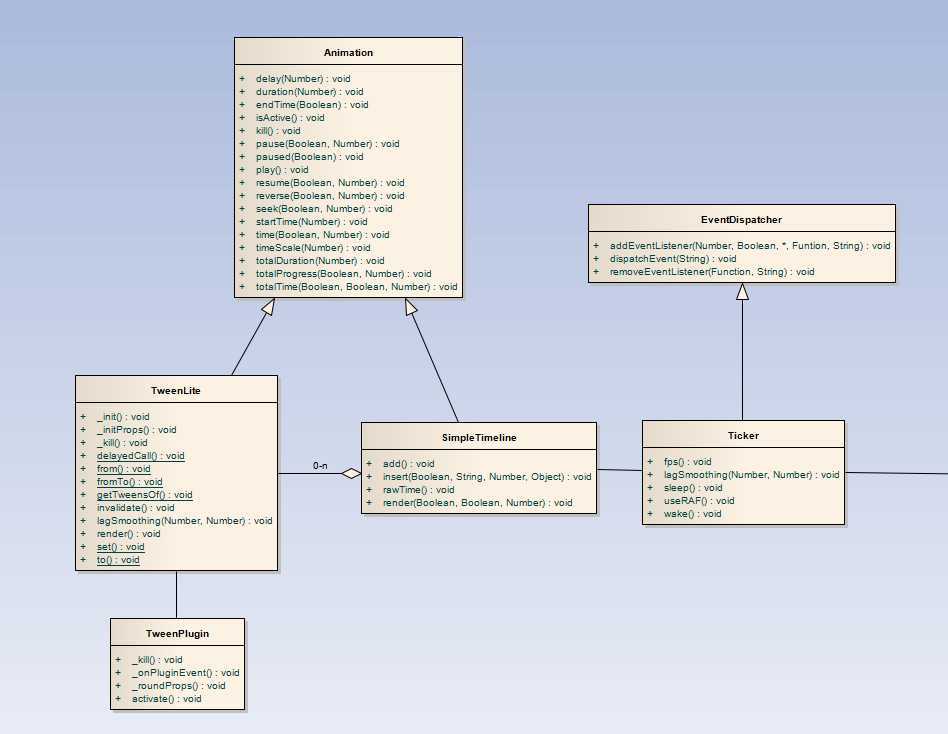This screenshot has width=948, height=734.
Task: Select the EventDispatcher class title
Action: tap(741, 219)
